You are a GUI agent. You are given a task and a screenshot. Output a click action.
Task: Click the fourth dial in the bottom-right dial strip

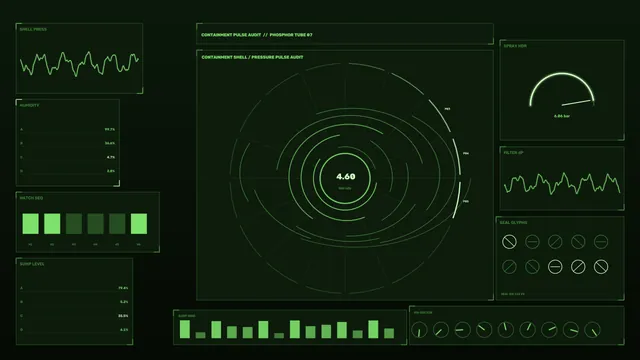tap(484, 330)
